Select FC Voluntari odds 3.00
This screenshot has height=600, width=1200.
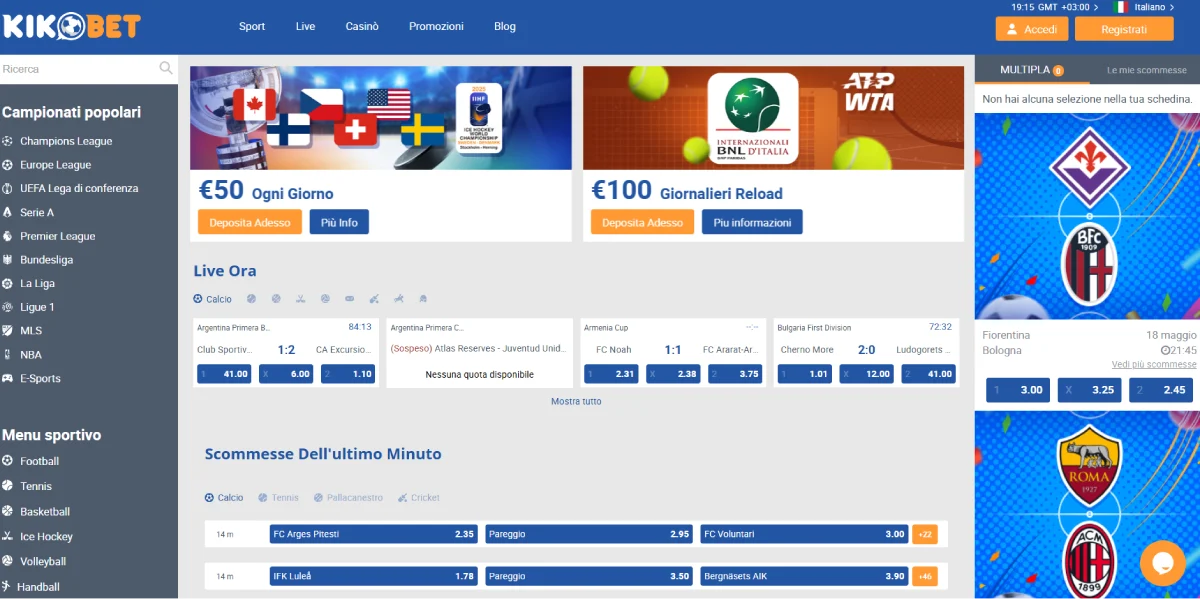[x=804, y=534]
